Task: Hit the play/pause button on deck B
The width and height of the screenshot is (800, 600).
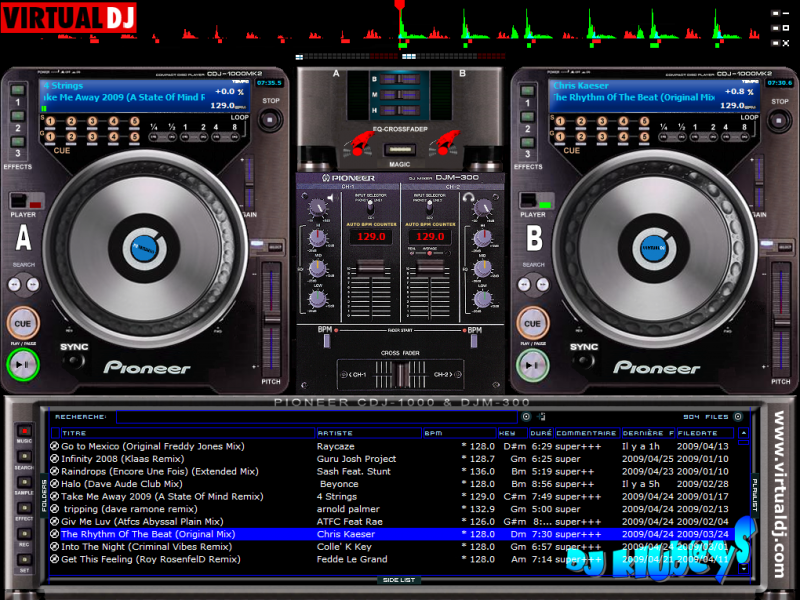Action: click(x=532, y=365)
